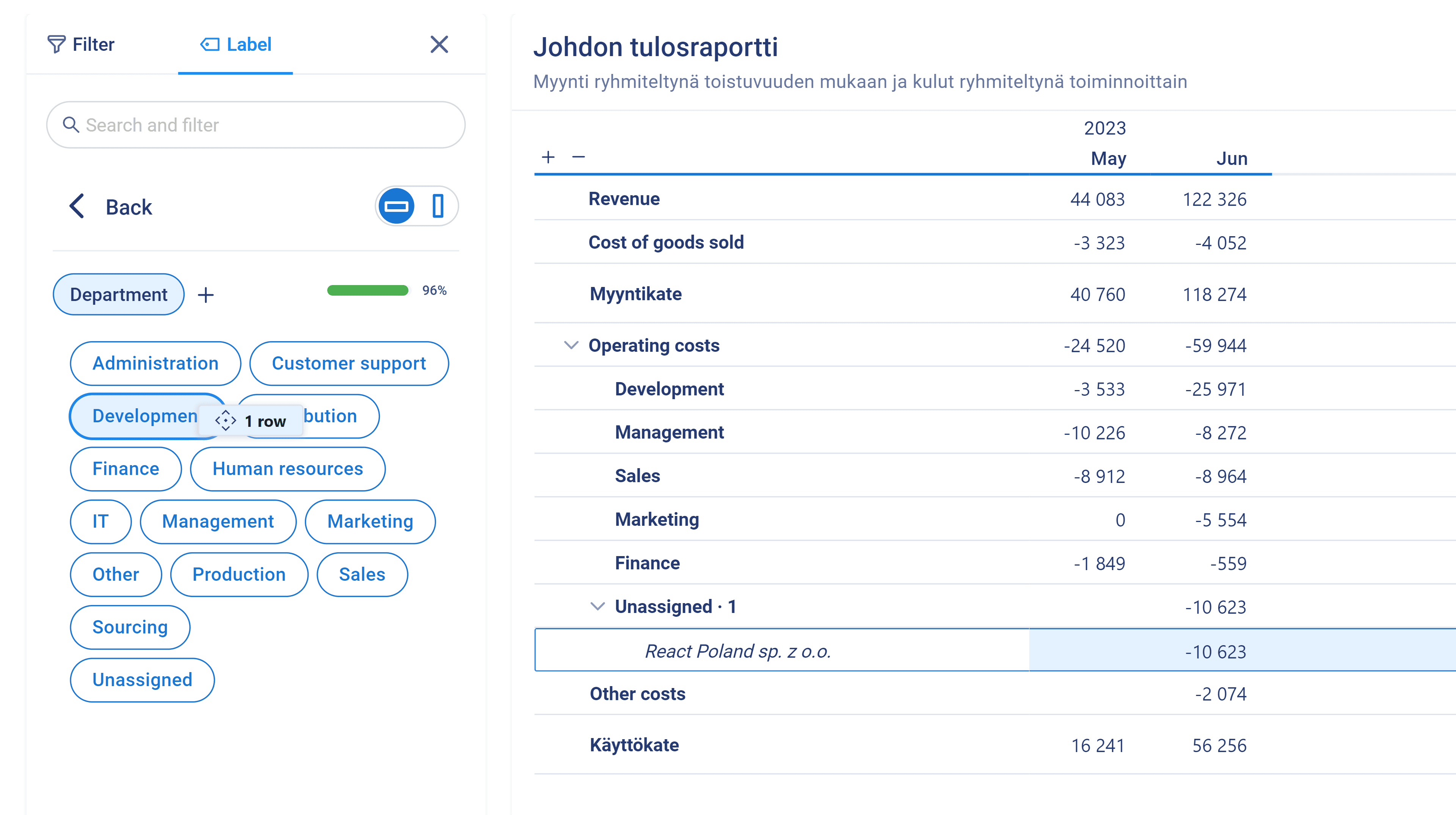
Task: Click the Development Jun value -25 971
Action: coord(1216,389)
